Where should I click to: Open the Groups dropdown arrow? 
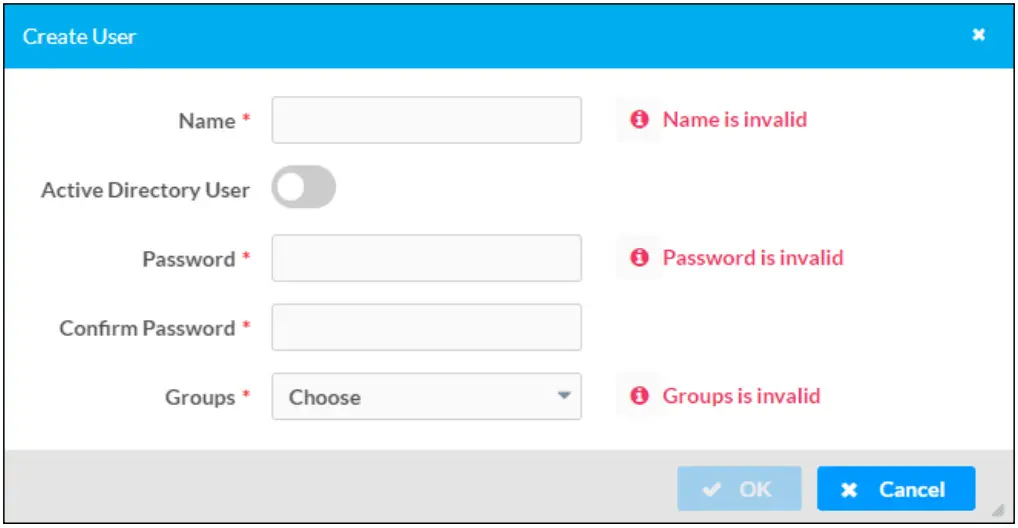(x=564, y=396)
